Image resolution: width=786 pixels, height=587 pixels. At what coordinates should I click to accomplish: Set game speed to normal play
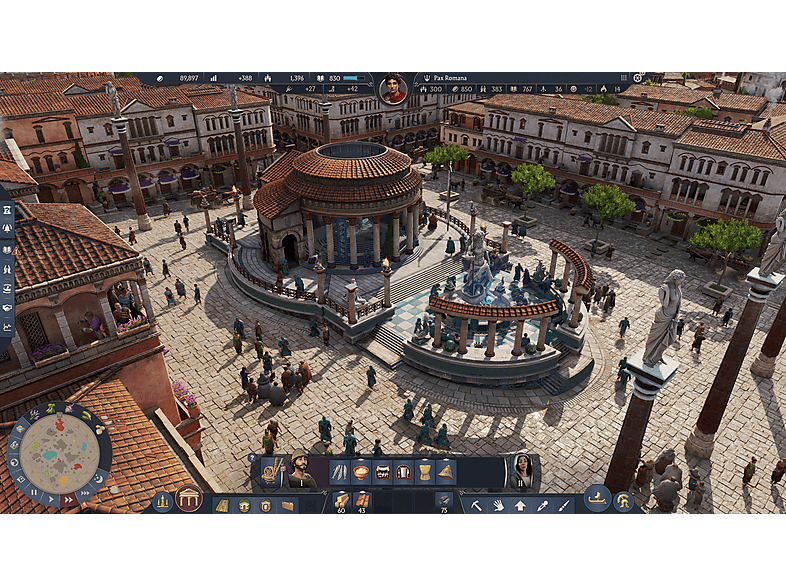[x=51, y=499]
